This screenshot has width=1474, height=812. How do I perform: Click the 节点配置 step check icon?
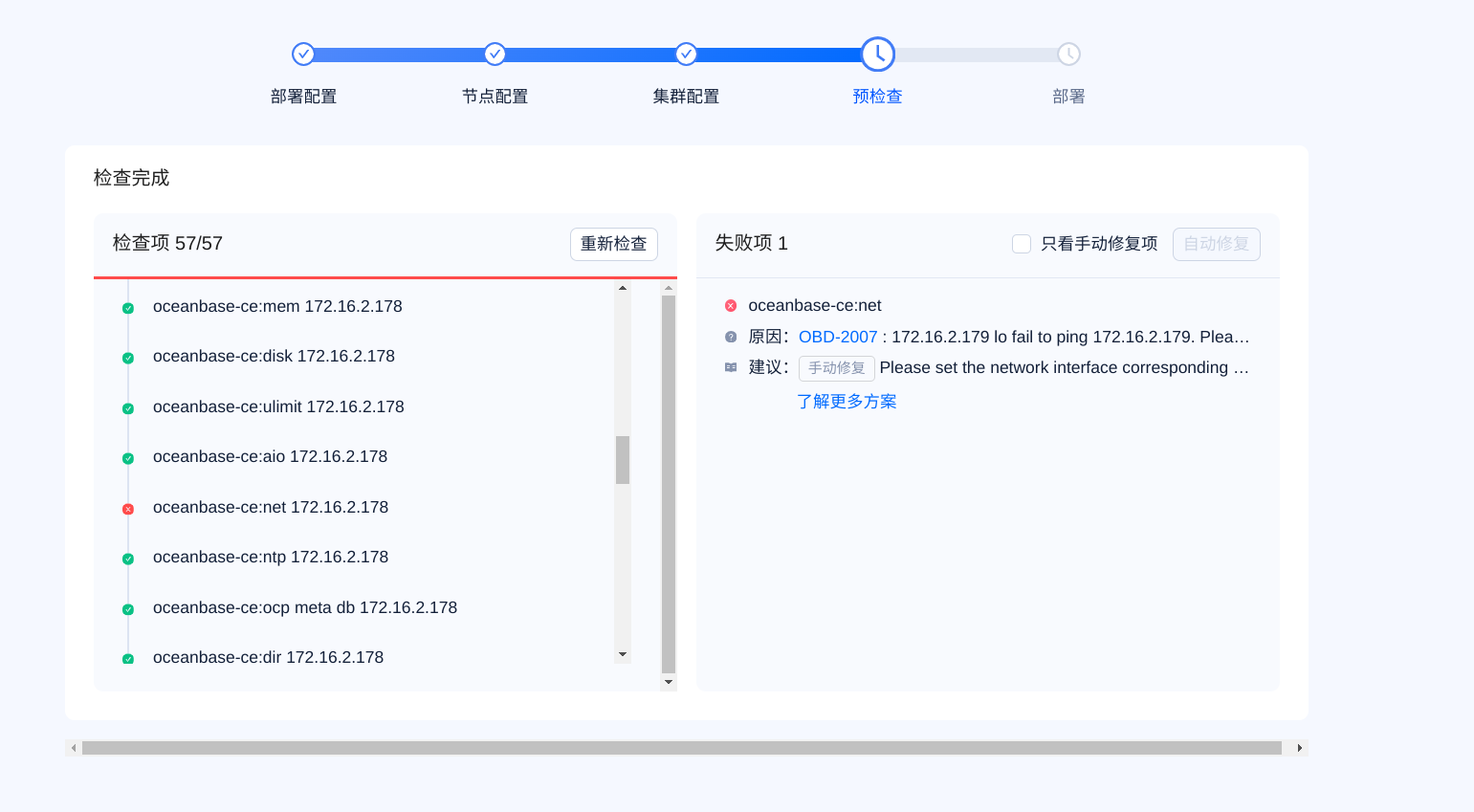[x=495, y=55]
